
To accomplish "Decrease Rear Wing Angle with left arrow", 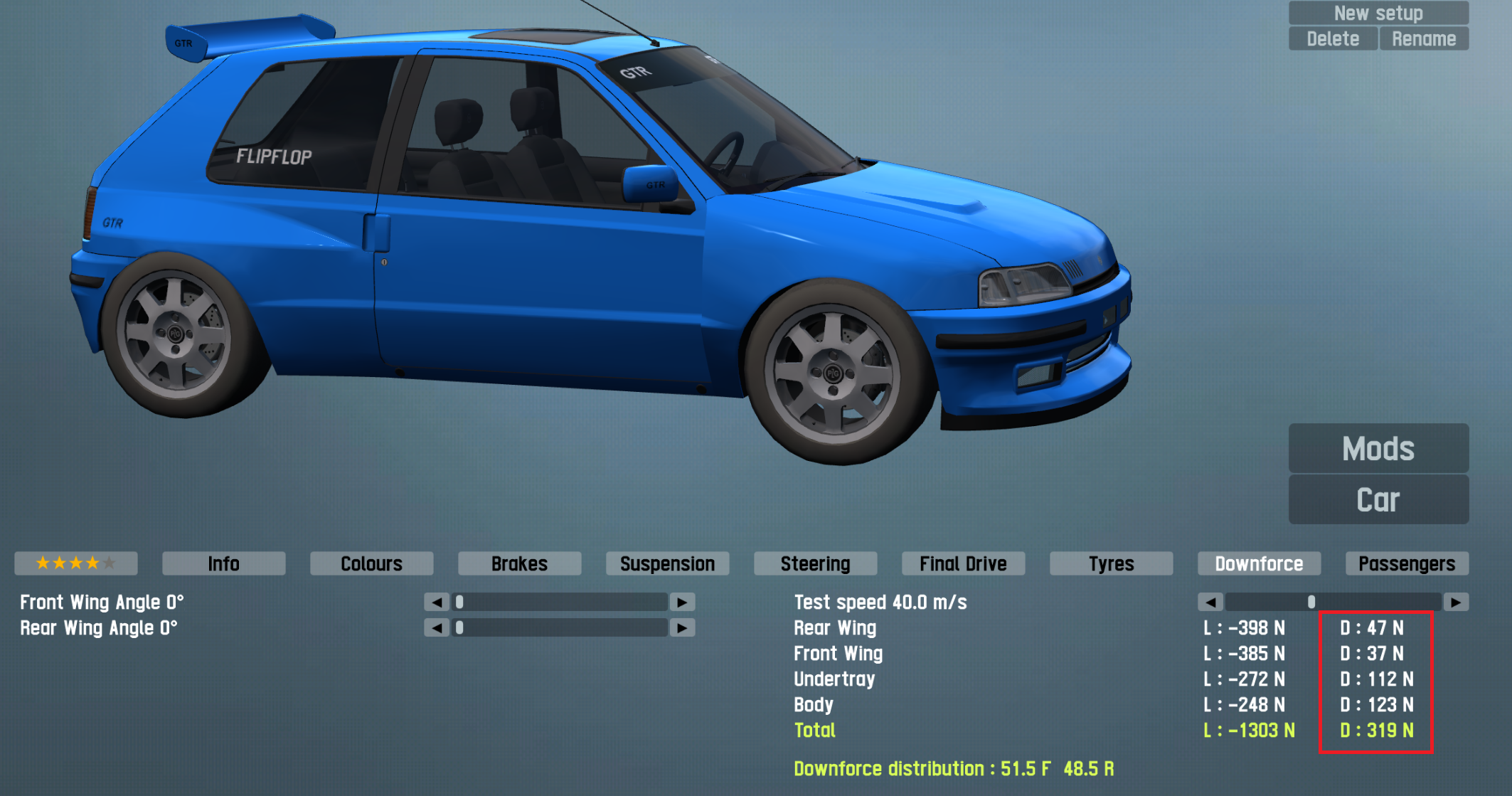I will (437, 628).
